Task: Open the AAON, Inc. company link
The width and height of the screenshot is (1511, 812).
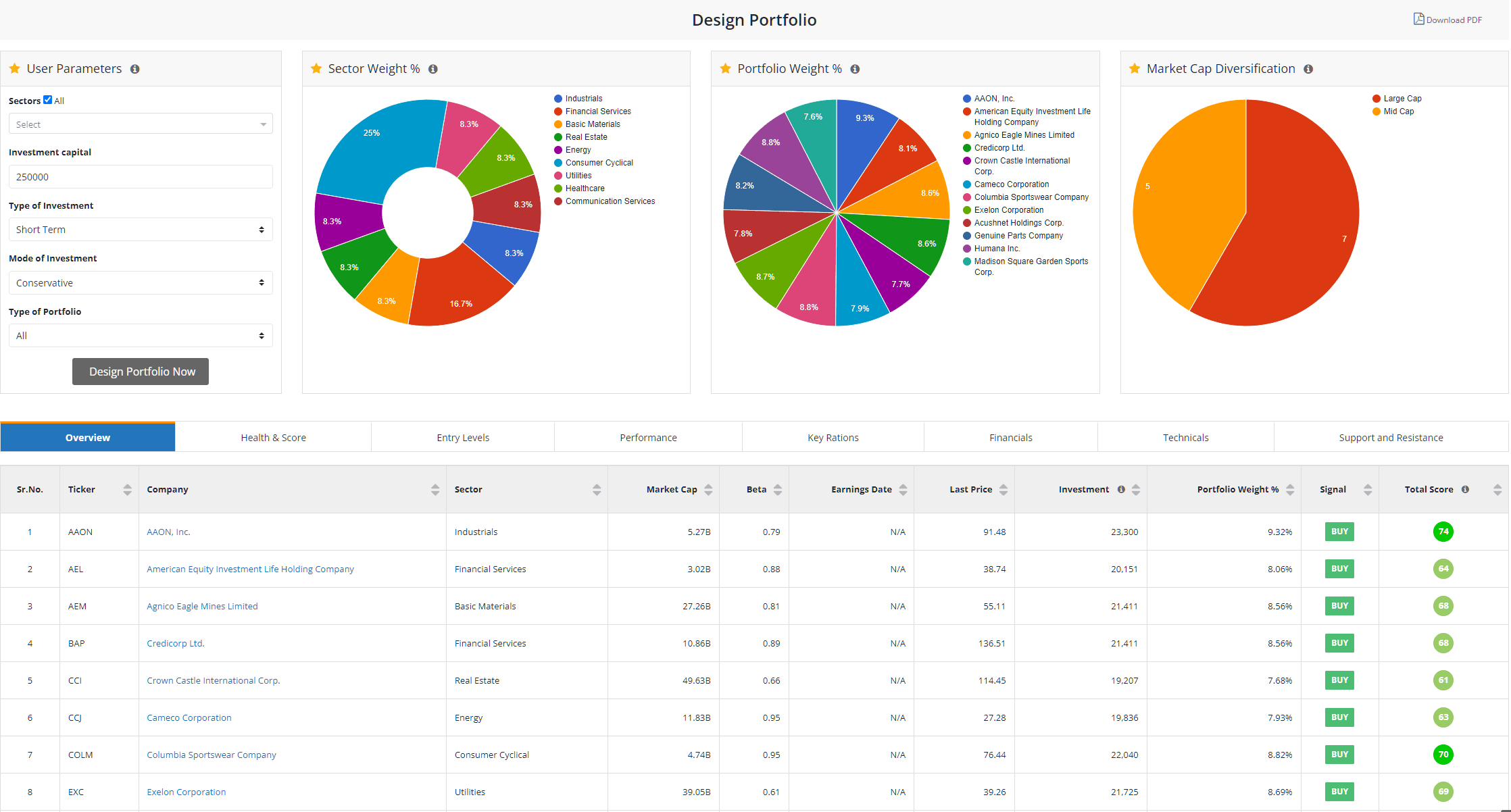Action: pyautogui.click(x=168, y=532)
